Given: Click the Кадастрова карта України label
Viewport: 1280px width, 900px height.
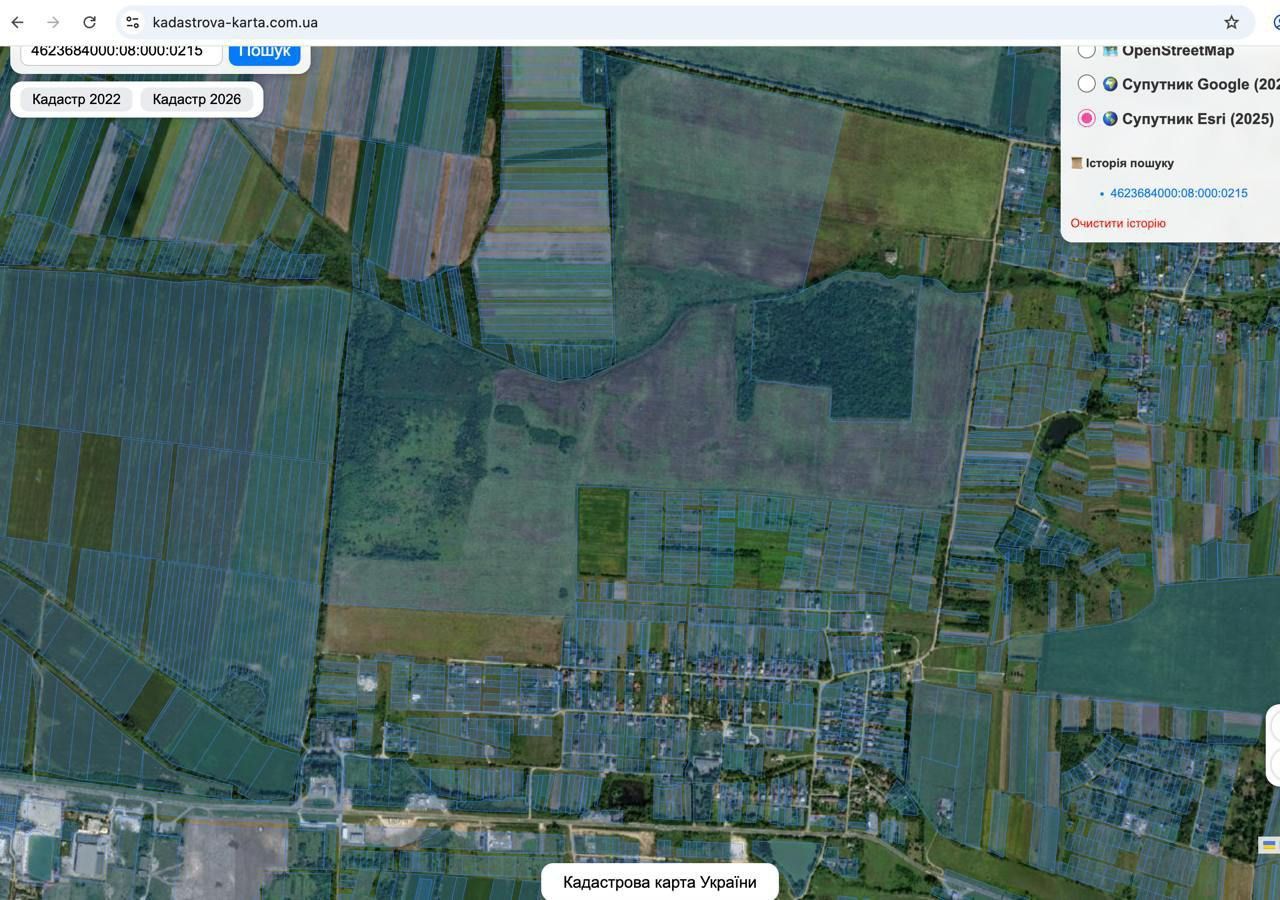Looking at the screenshot, I should click(x=659, y=882).
